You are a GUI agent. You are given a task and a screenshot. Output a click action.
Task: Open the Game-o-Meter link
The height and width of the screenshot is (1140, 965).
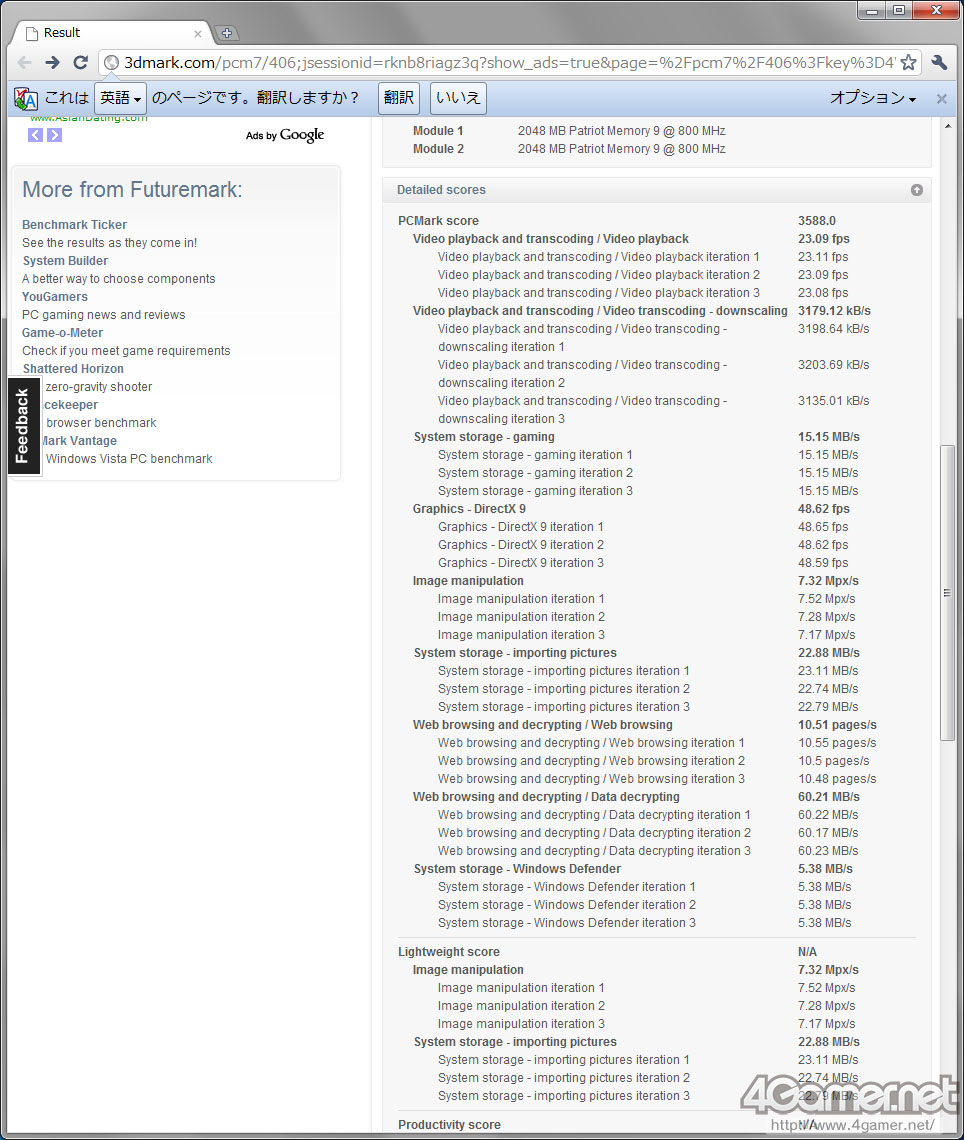[x=63, y=332]
